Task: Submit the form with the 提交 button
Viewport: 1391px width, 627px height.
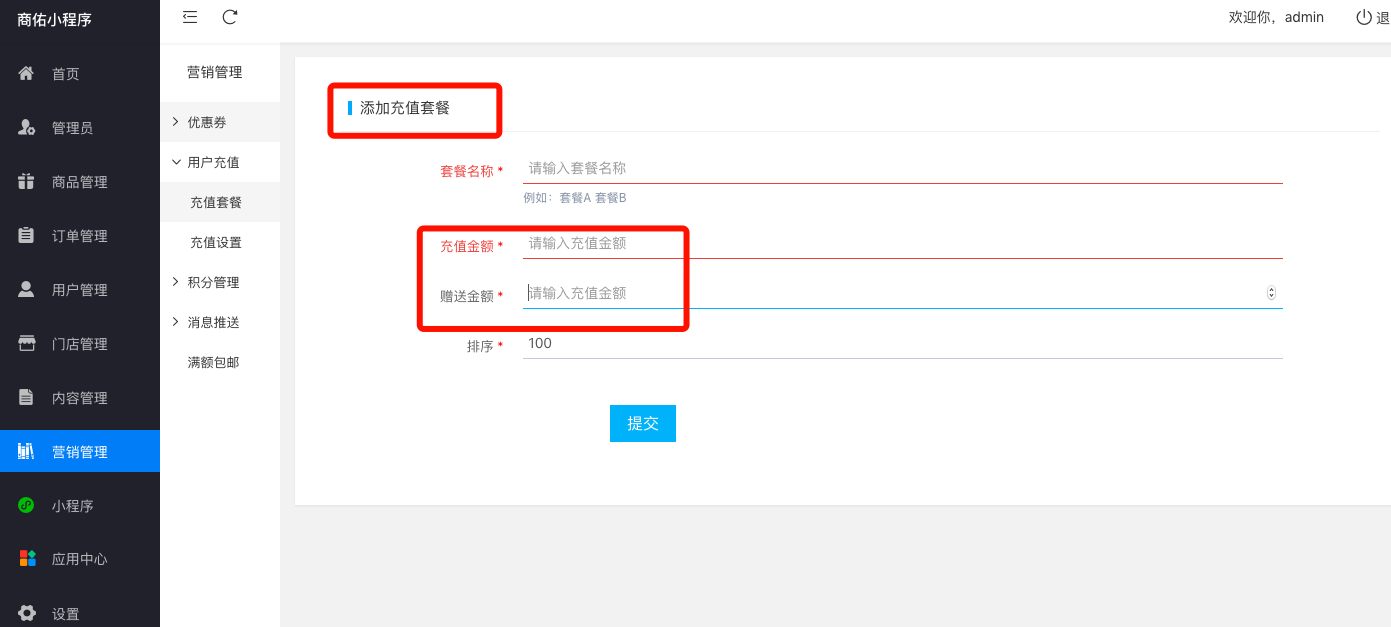Action: tap(643, 423)
